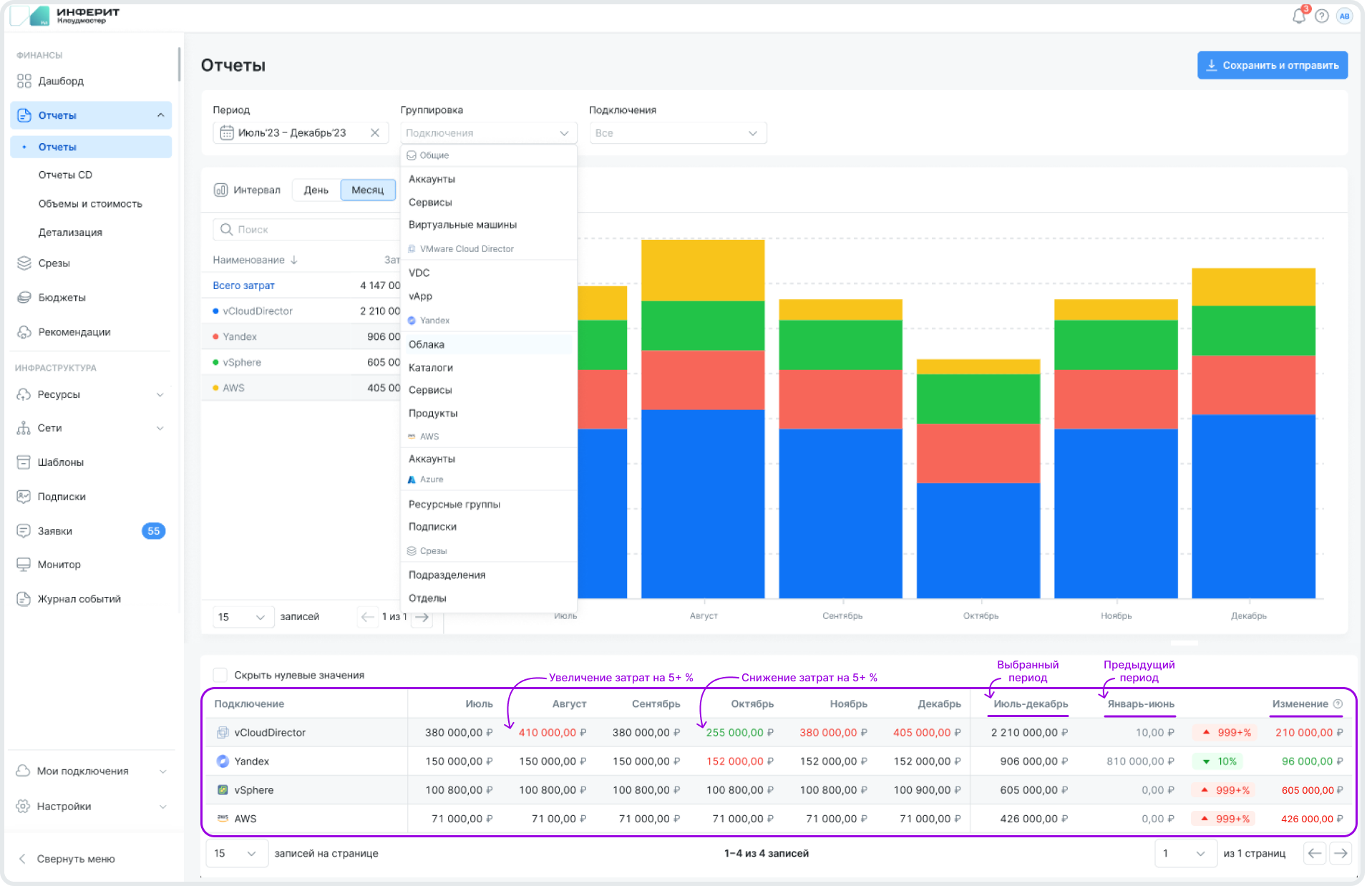Viewport: 1372px width, 886px height.
Task: Go to next page arrow in bottom table
Action: (1341, 853)
